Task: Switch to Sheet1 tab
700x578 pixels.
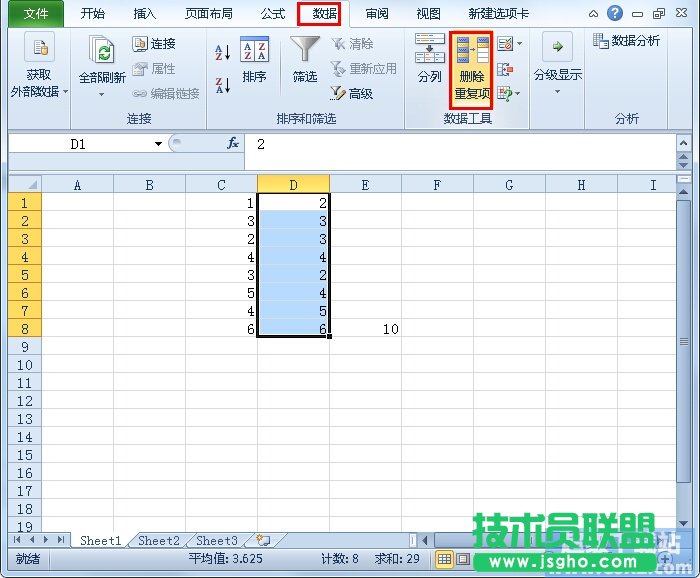Action: (101, 541)
